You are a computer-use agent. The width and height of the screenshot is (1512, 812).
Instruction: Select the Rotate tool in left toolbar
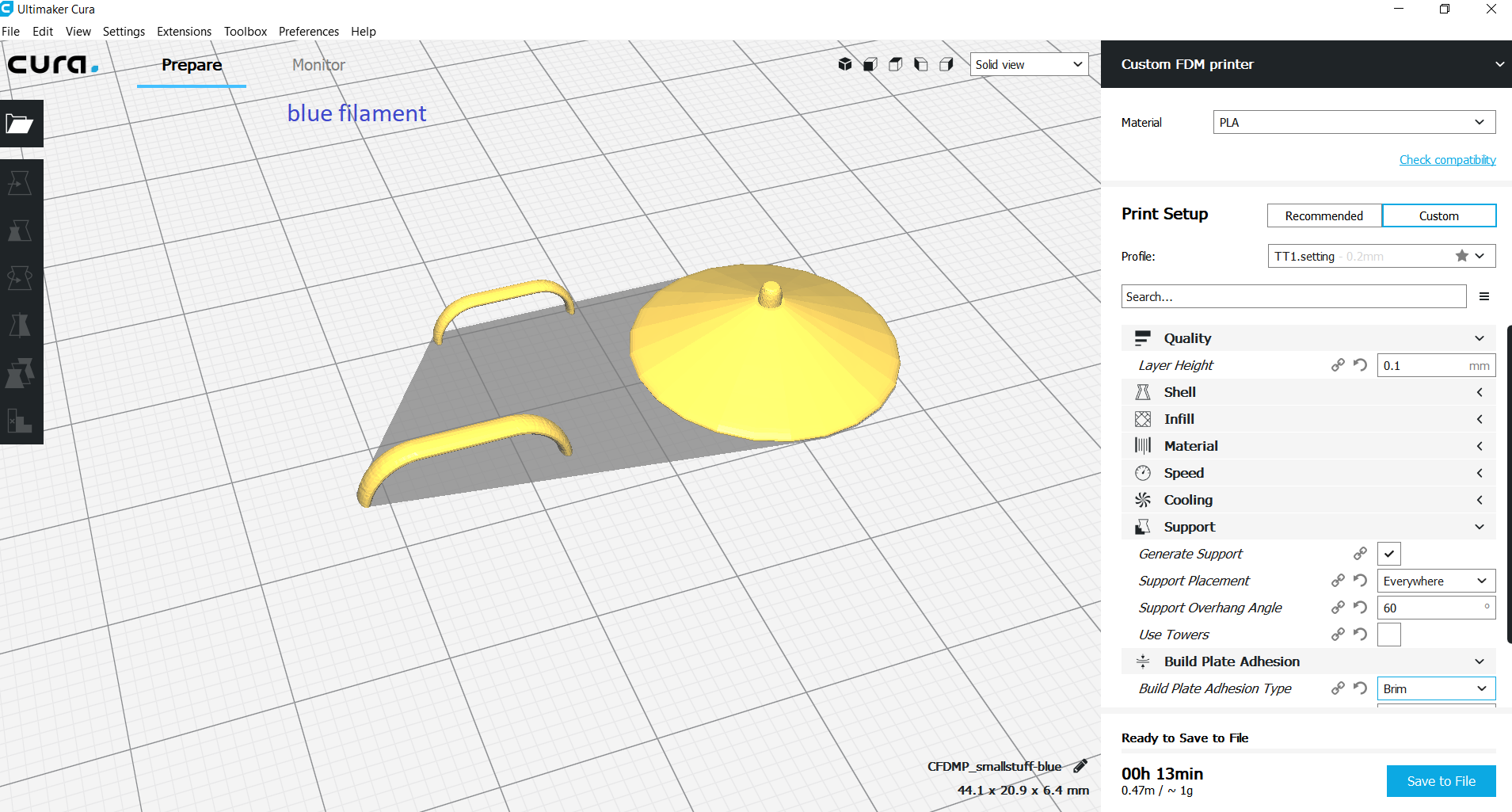[20, 278]
